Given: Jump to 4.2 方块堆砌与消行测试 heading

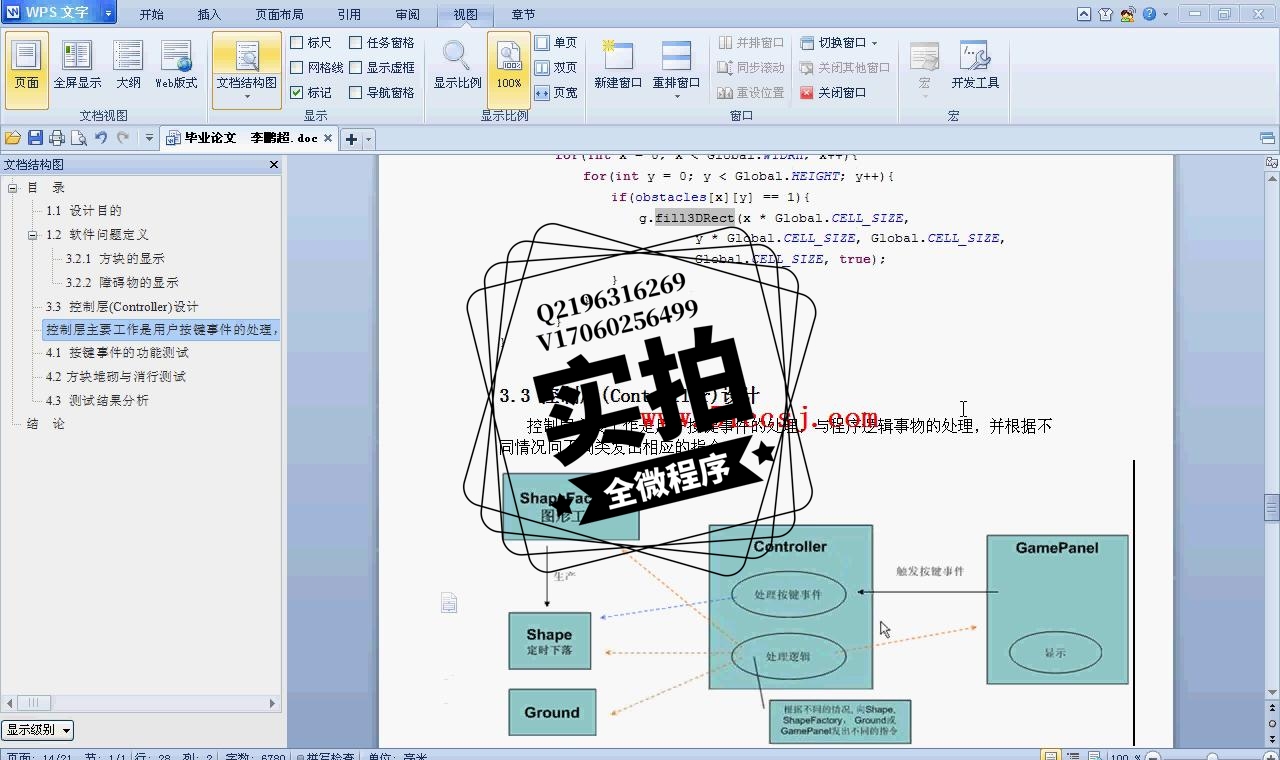Looking at the screenshot, I should click(116, 377).
